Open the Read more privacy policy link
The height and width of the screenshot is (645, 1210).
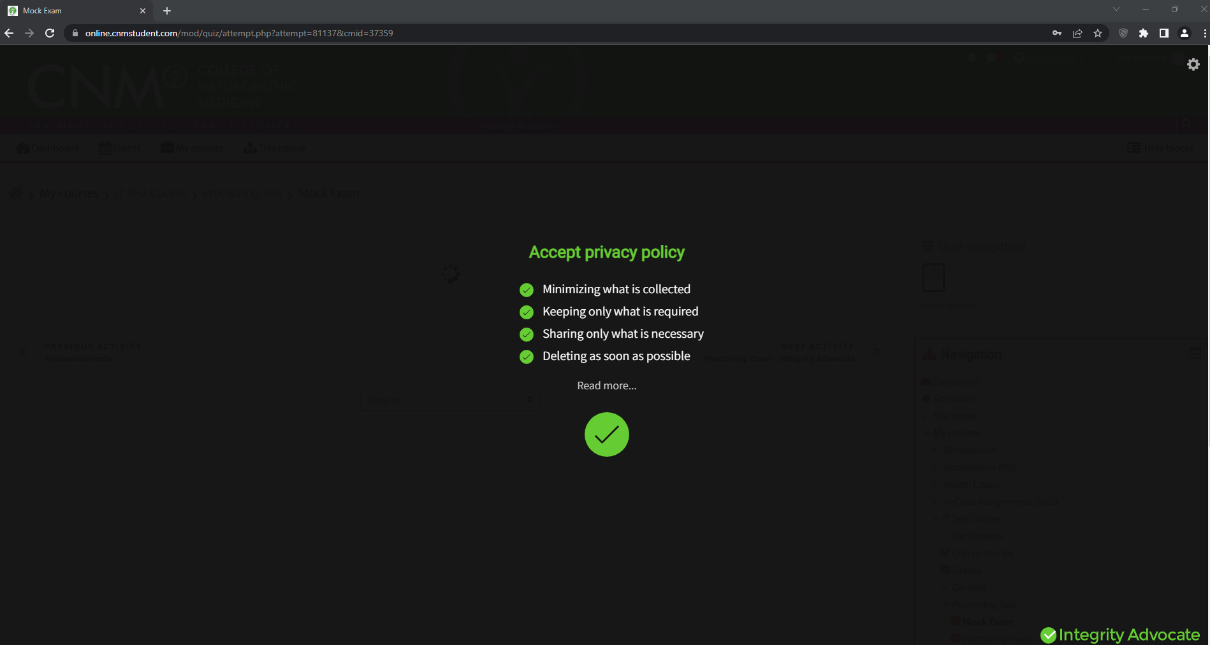click(606, 385)
